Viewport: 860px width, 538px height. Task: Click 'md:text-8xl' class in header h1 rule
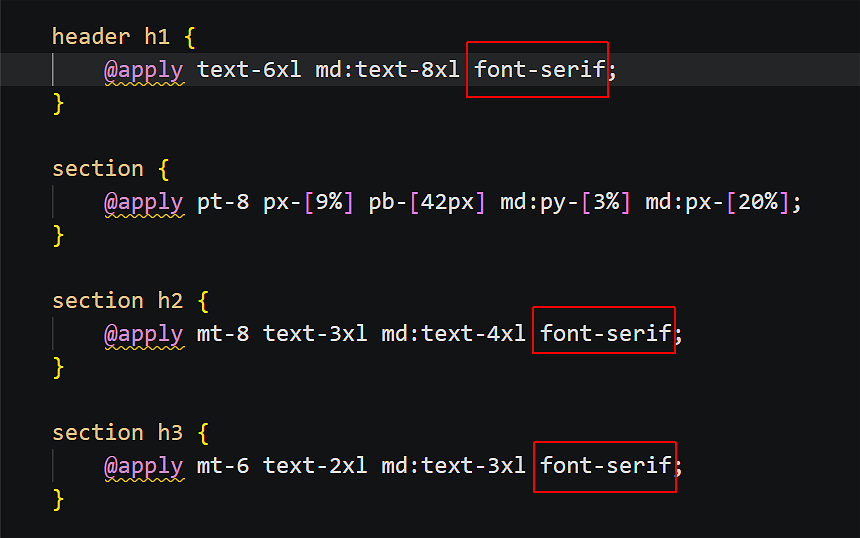pos(387,70)
